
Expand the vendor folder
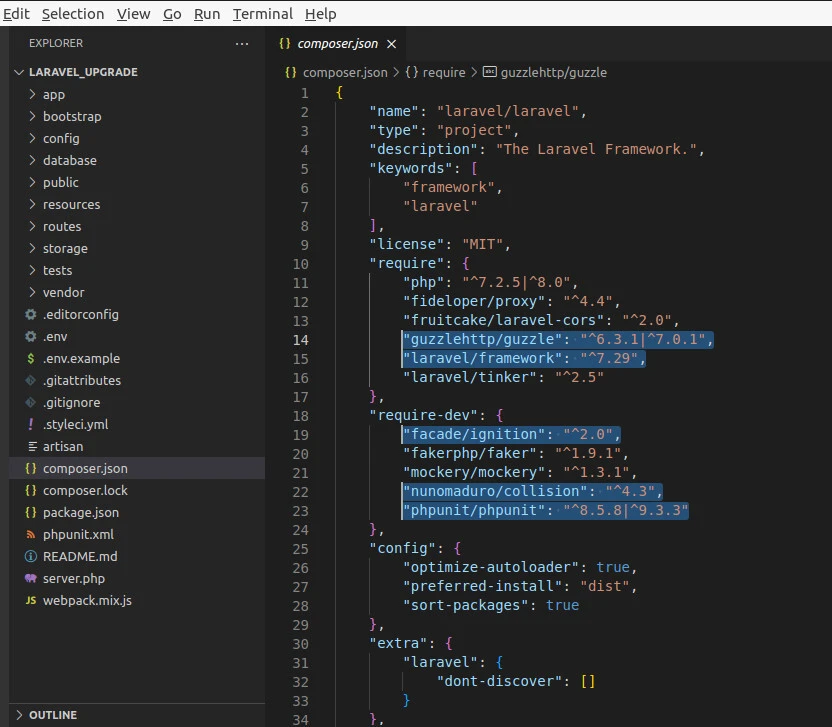(x=63, y=293)
